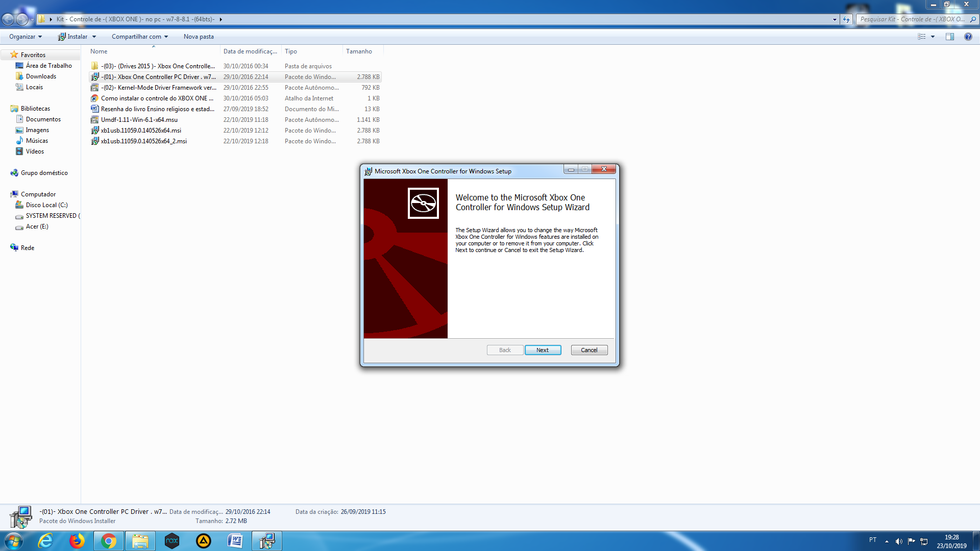This screenshot has width=980, height=551.
Task: Select the -(03)- Drives 2015 folder icon
Action: tap(94, 66)
